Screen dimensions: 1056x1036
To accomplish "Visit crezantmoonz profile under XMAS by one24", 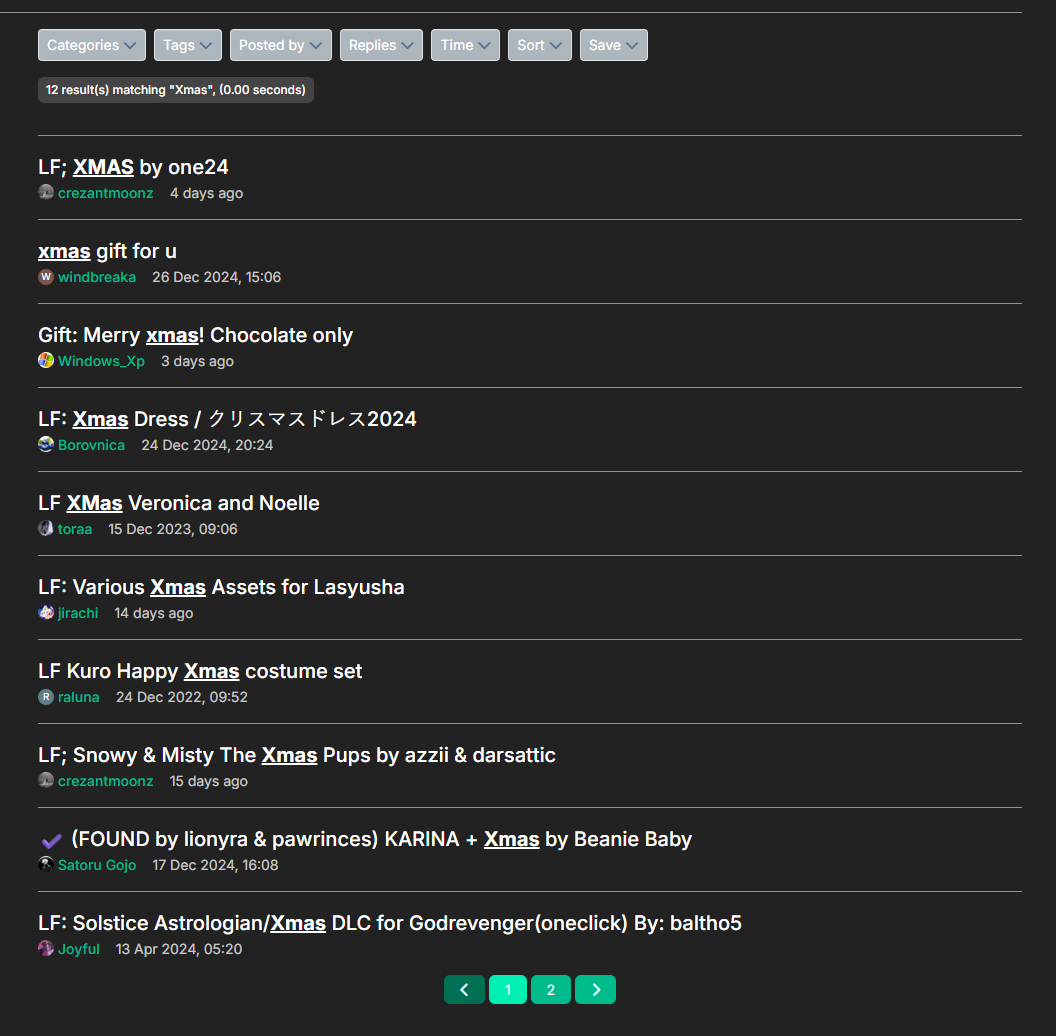I will (106, 193).
